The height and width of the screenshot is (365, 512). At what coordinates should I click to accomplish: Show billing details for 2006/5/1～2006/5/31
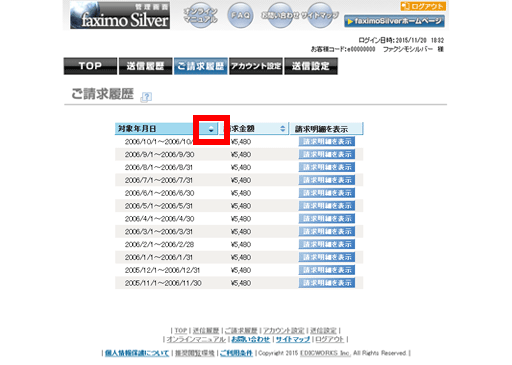[x=327, y=206]
